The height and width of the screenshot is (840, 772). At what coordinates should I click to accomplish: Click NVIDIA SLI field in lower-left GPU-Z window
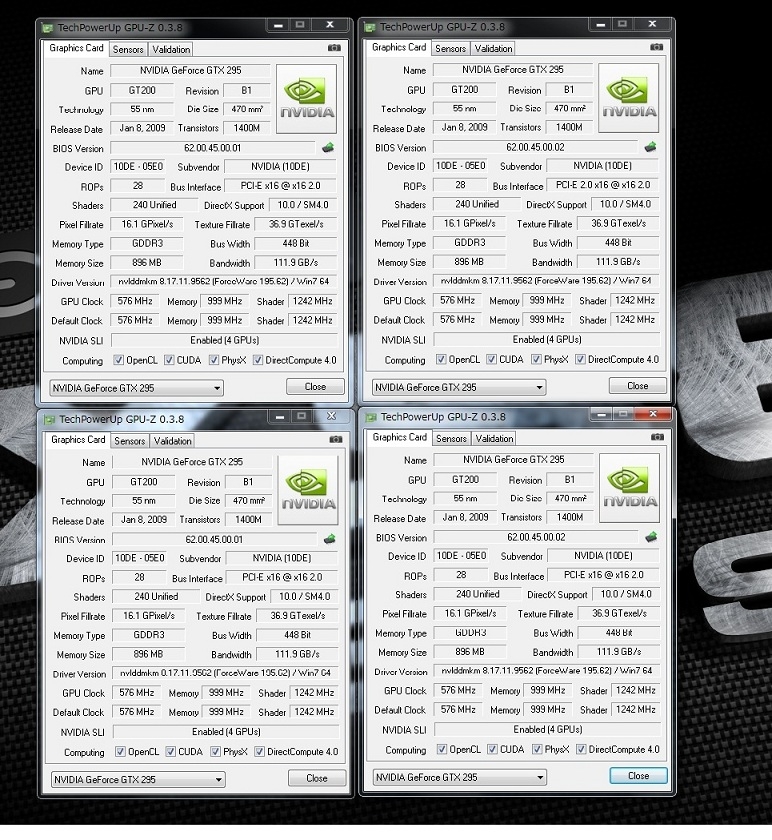pyautogui.click(x=226, y=731)
